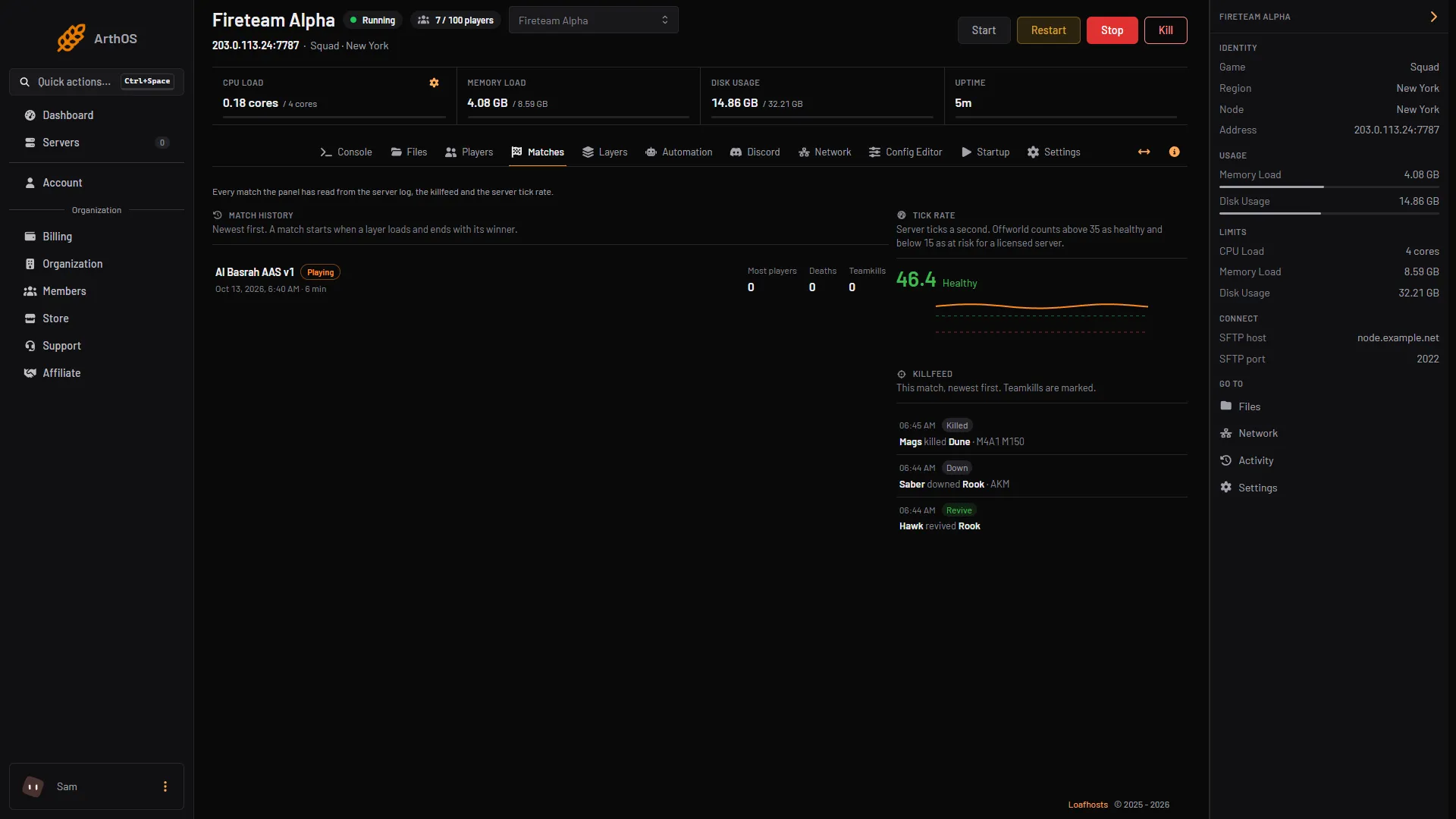Switch to the Config Editor tab
This screenshot has height=819, width=1456.
tap(905, 152)
